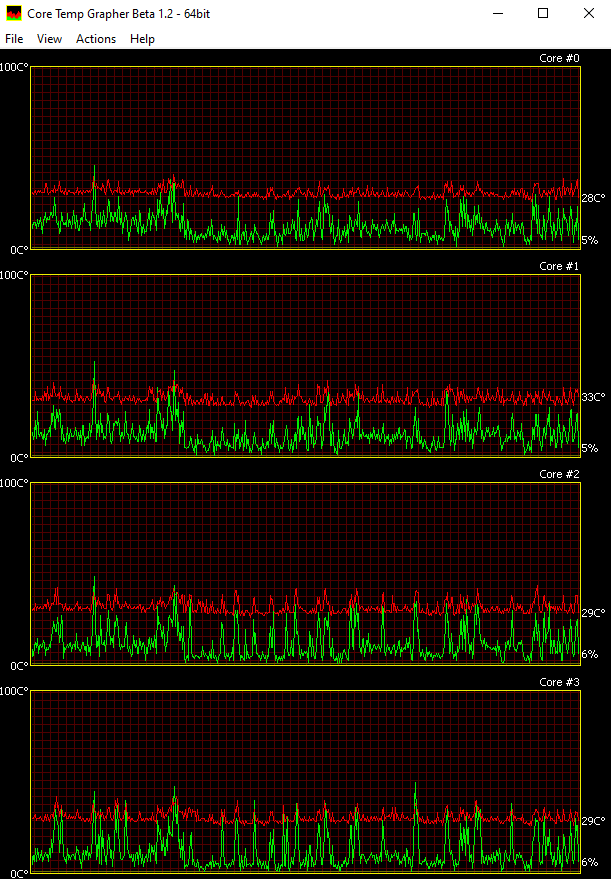The height and width of the screenshot is (879, 611).
Task: Click Core #2's 6% load value
Action: [590, 654]
